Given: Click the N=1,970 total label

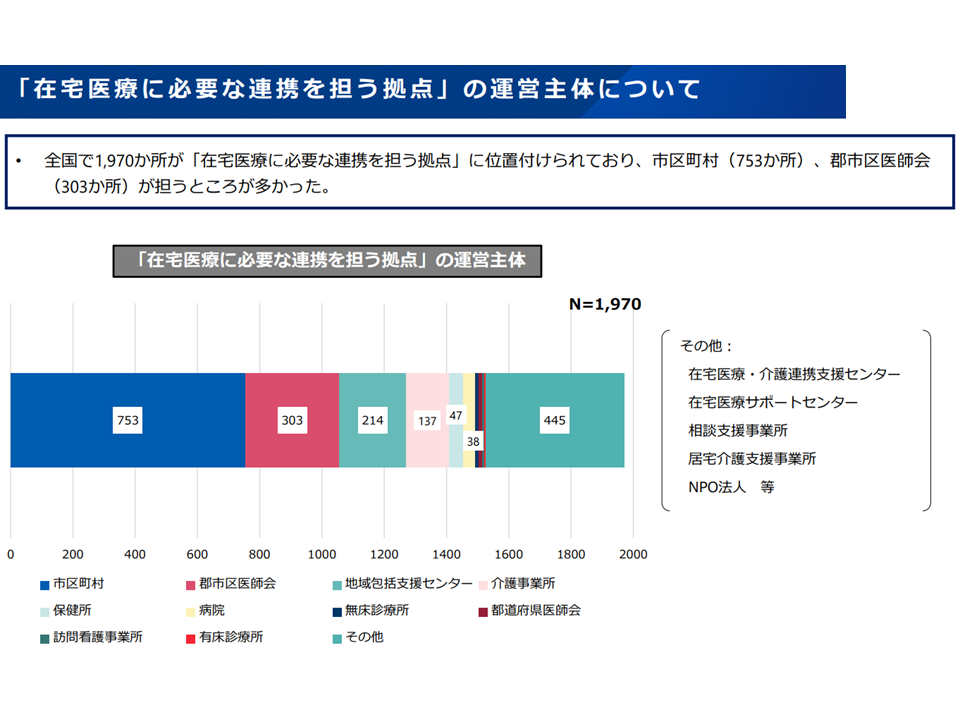Looking at the screenshot, I should [604, 304].
